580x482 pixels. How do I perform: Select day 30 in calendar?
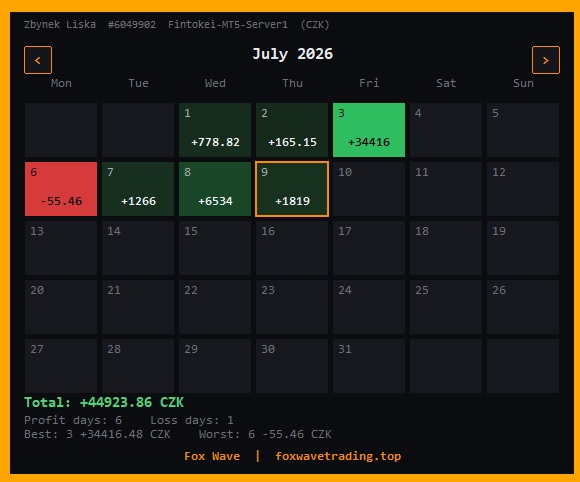coord(292,366)
